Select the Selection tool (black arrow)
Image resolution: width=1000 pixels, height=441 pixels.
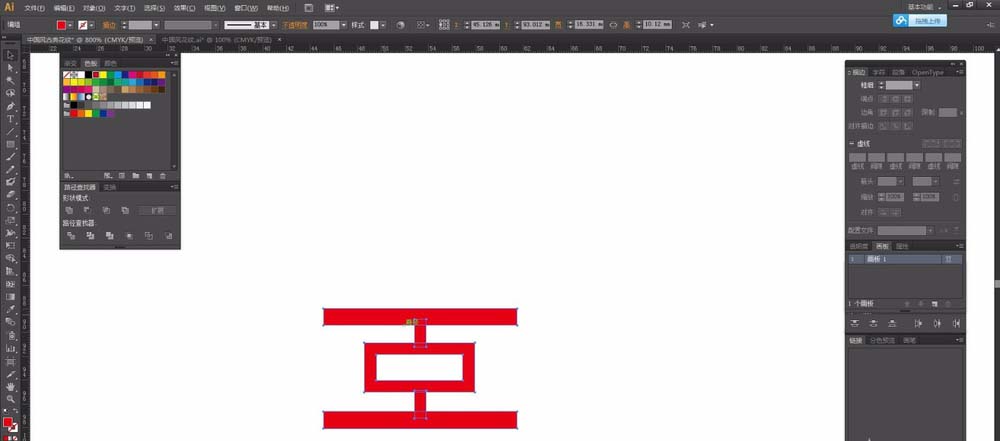pyautogui.click(x=10, y=56)
